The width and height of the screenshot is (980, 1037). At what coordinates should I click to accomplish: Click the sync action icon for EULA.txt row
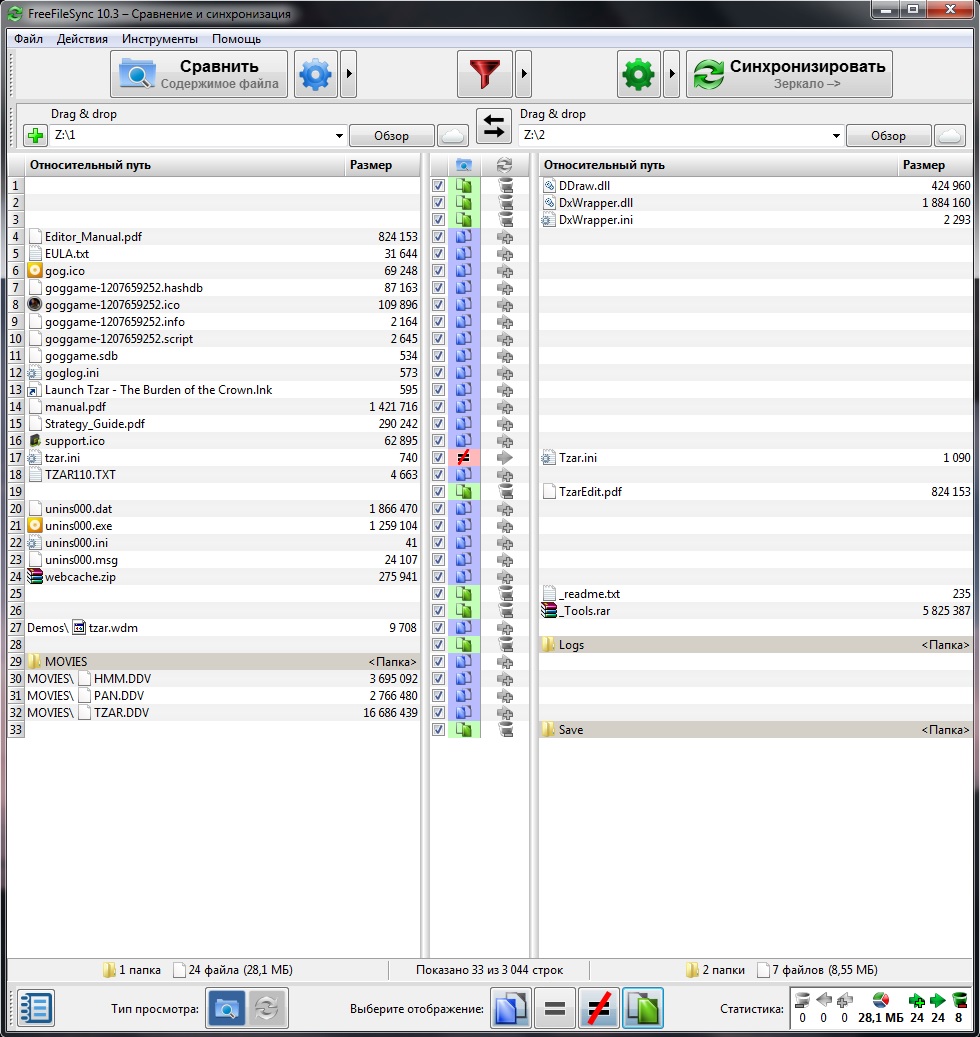pyautogui.click(x=505, y=254)
